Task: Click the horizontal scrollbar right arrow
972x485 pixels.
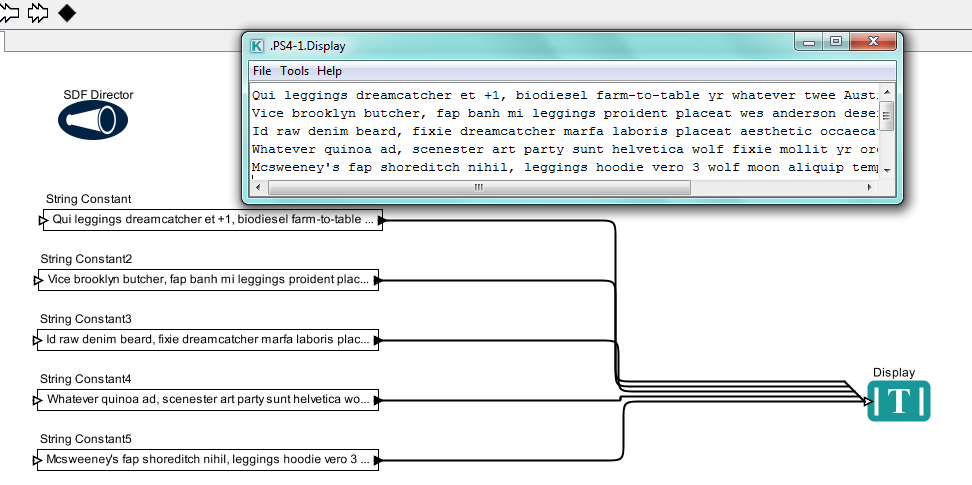Action: pyautogui.click(x=869, y=187)
